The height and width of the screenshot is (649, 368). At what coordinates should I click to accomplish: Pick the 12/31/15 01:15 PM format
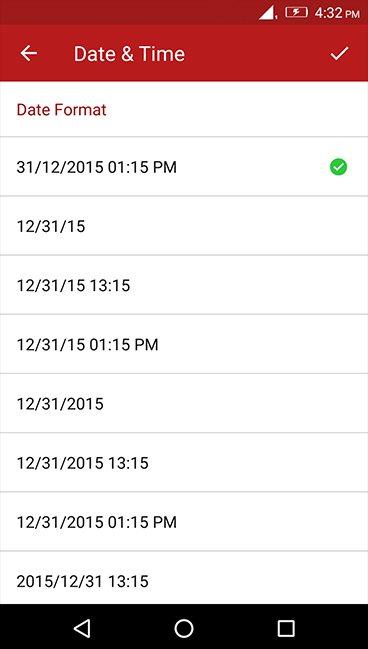[x=184, y=344]
